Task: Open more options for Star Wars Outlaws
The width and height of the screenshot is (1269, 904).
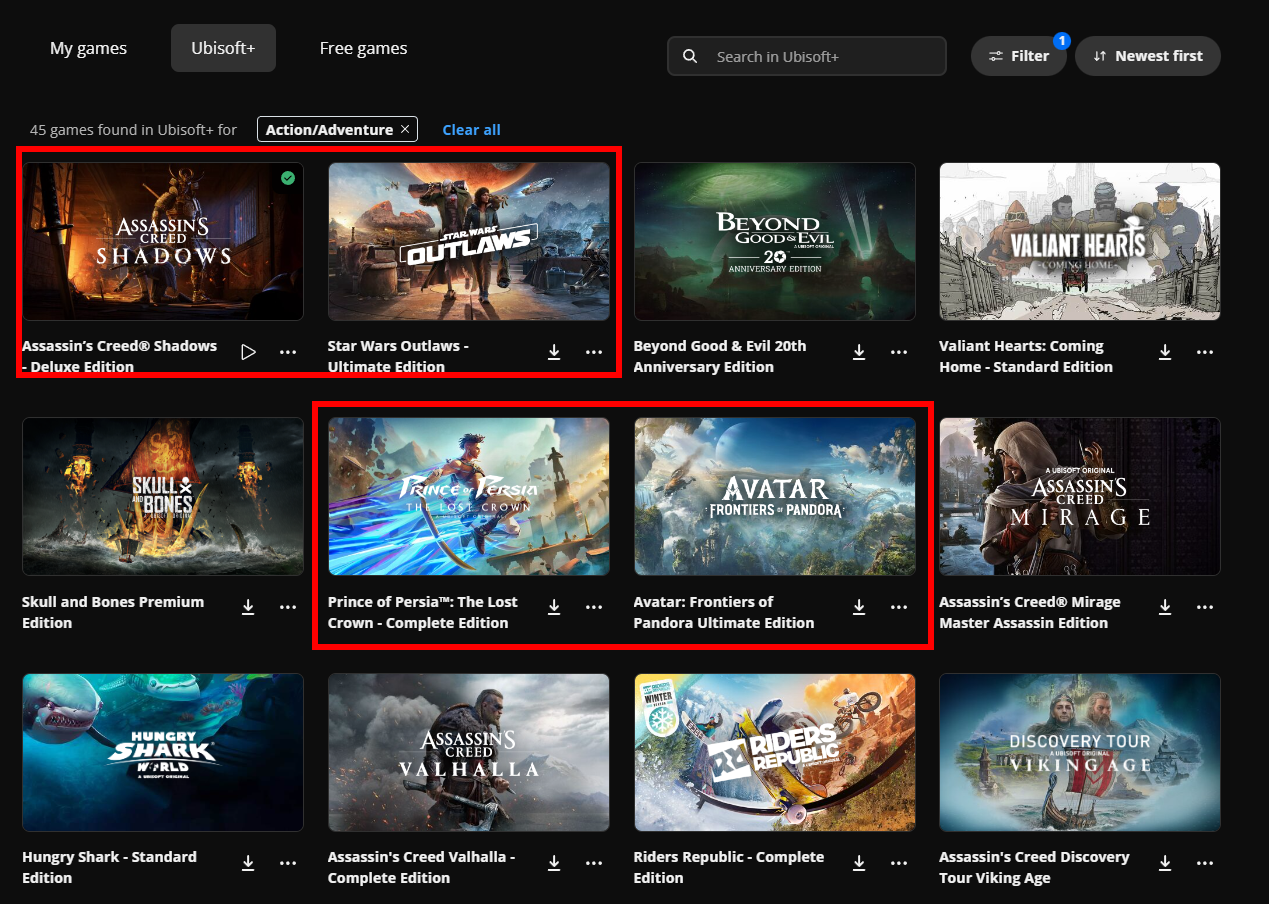Action: (x=594, y=352)
